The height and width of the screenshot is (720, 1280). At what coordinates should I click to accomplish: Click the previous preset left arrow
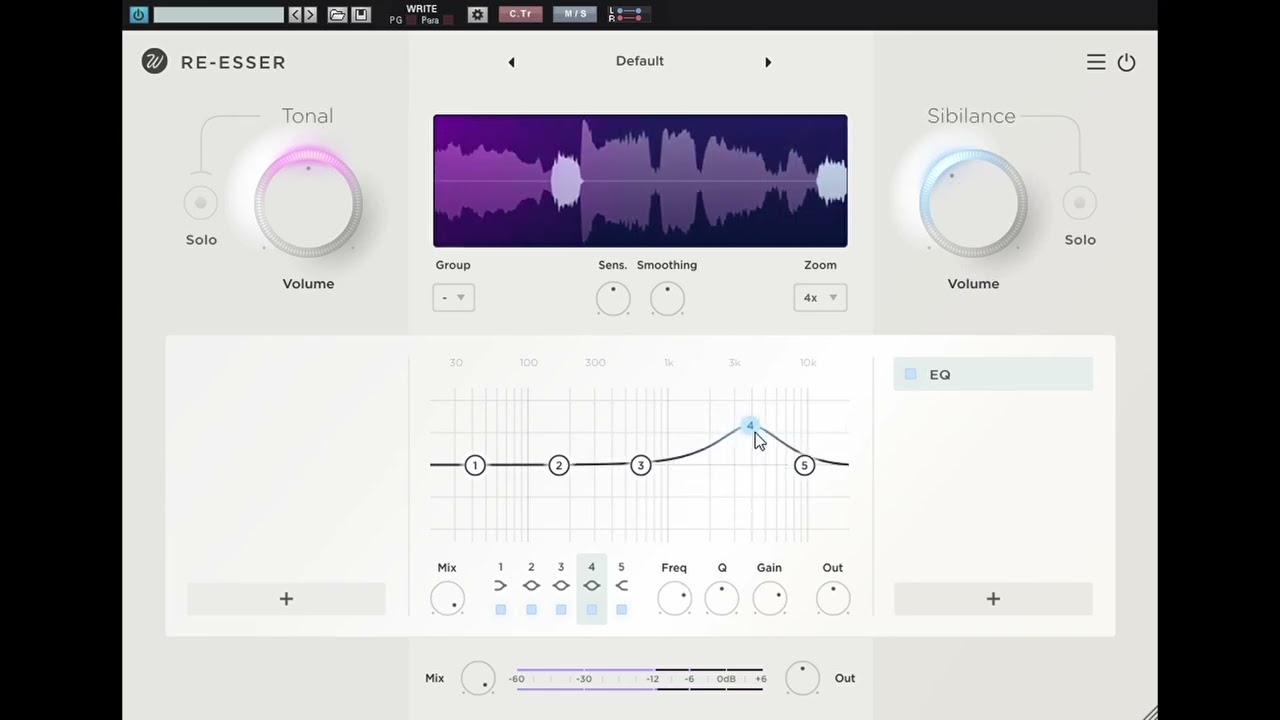coord(511,62)
